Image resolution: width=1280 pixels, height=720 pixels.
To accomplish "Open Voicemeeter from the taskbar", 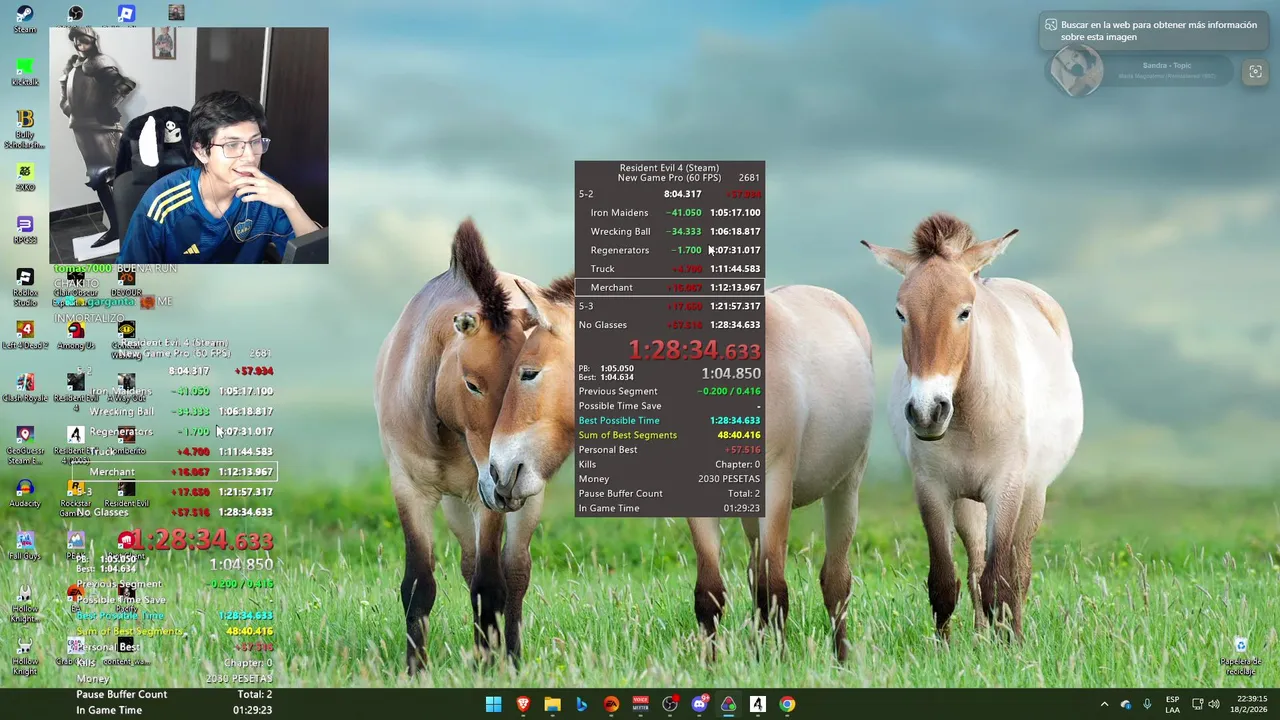I will click(640, 704).
